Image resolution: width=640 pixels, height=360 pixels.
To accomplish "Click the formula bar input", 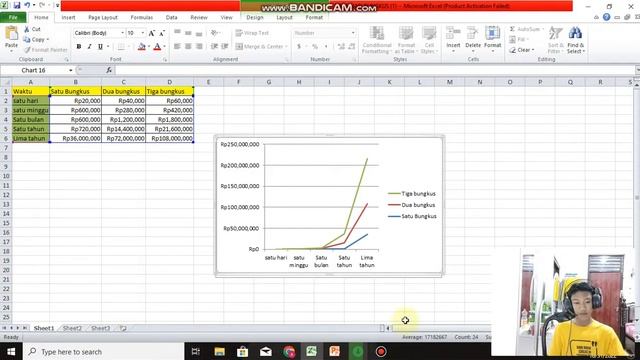I will [375, 70].
